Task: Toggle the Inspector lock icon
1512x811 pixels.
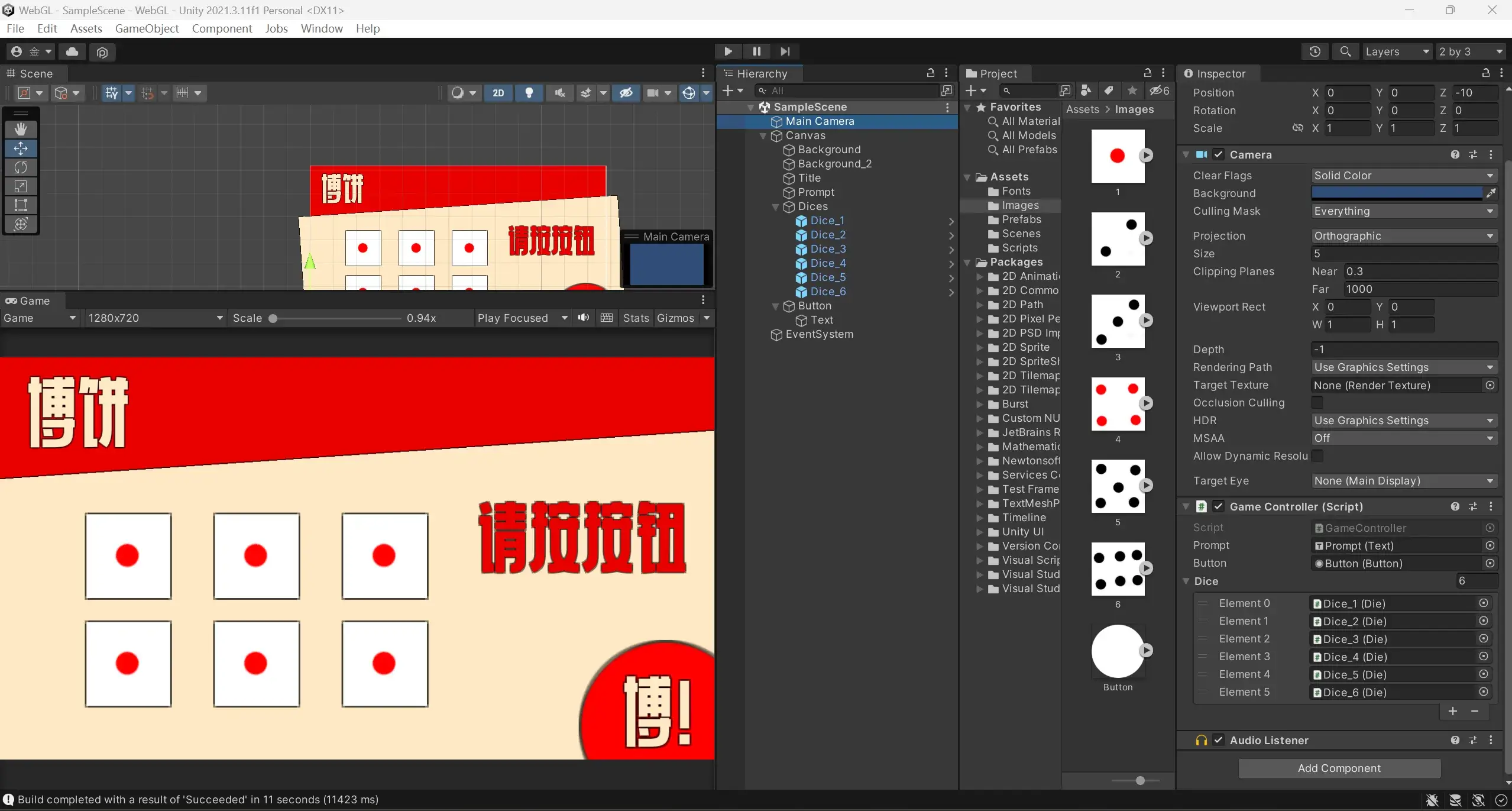Action: tap(1485, 73)
